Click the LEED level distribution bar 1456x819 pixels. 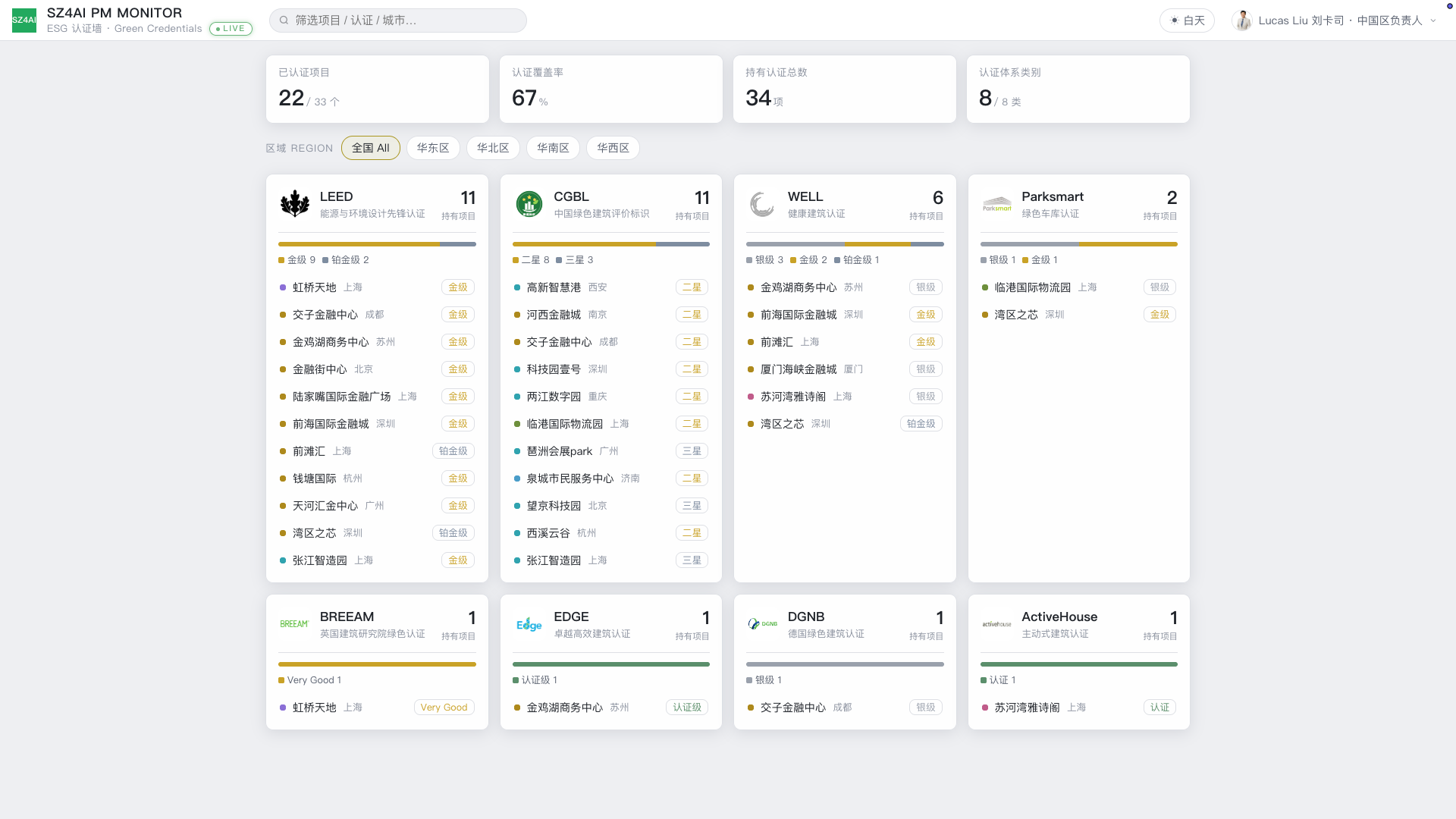377,244
